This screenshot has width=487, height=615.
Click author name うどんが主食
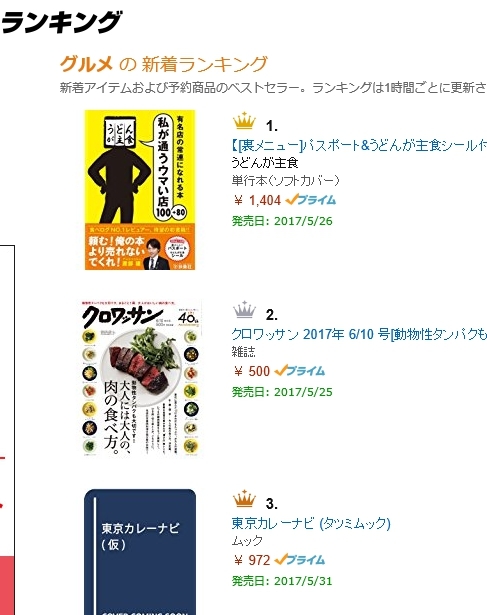[x=265, y=162]
